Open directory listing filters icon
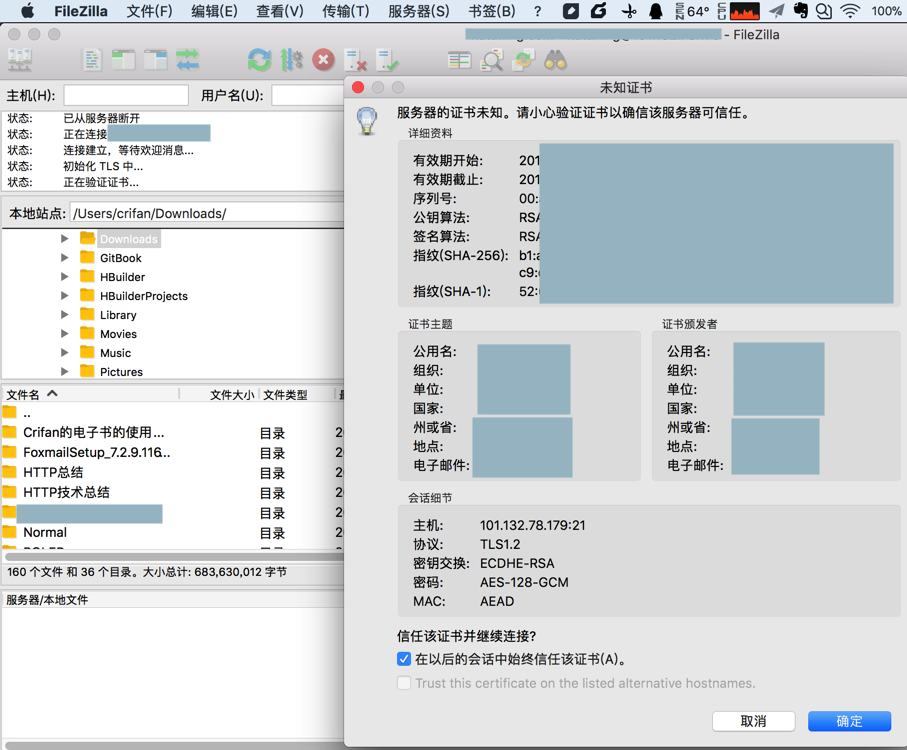907x750 pixels. point(459,60)
